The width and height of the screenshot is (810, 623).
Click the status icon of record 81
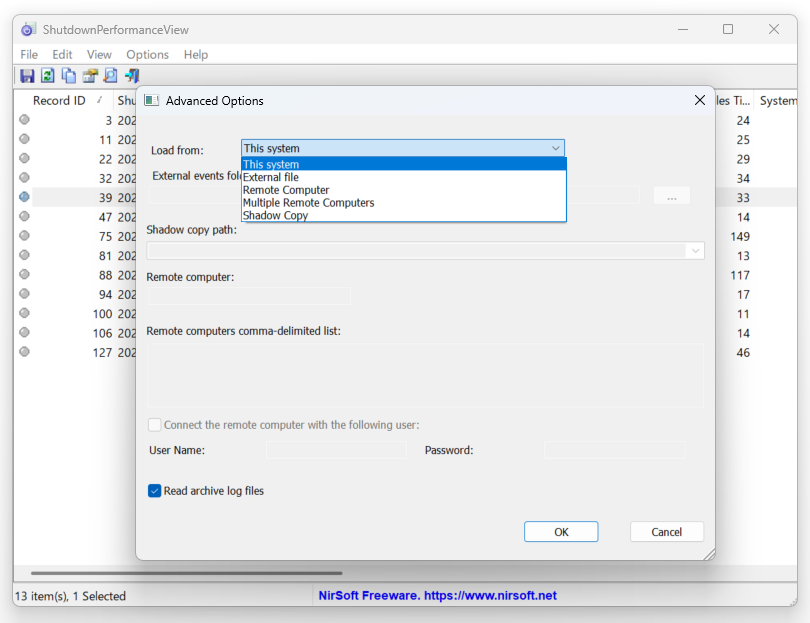[x=24, y=255]
